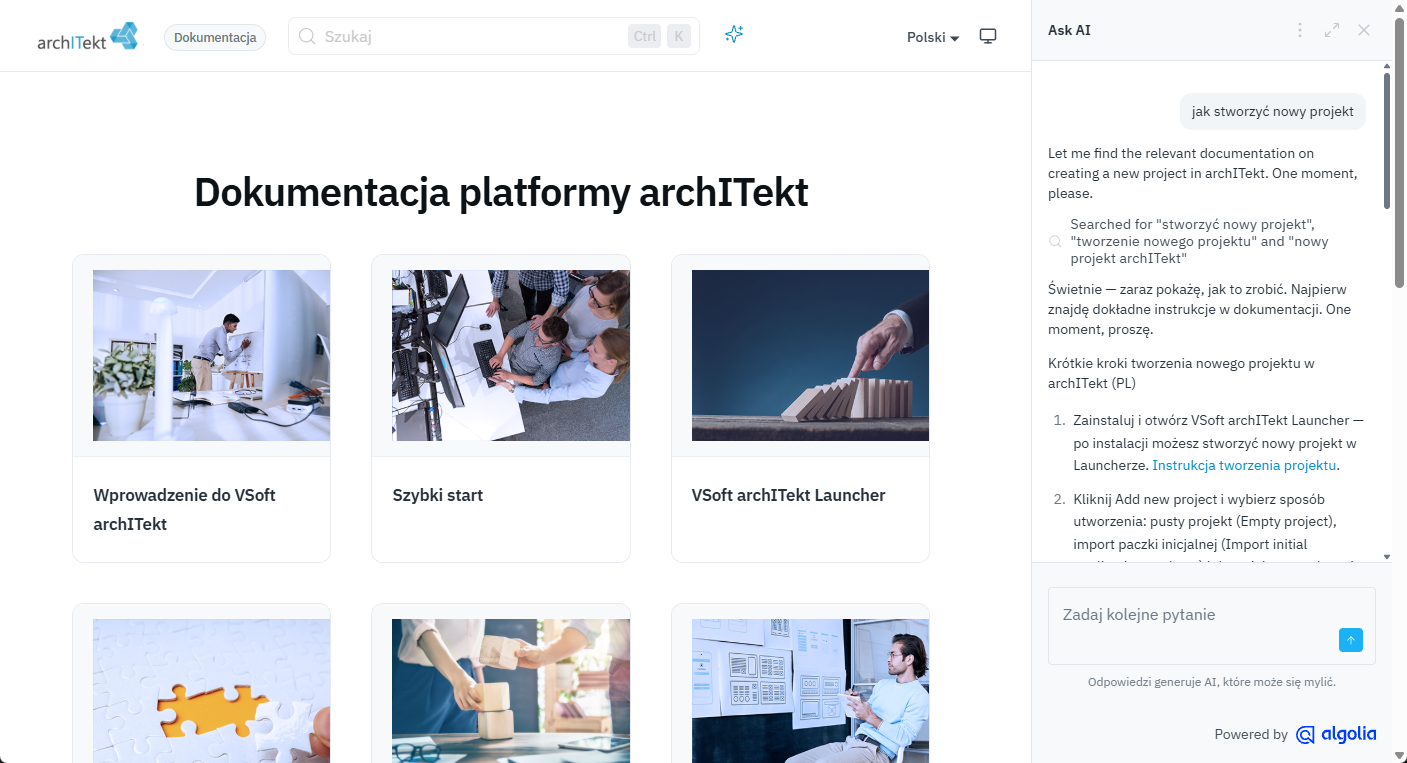Click the Ctrl shortcut key hint
Image resolution: width=1407 pixels, height=763 pixels.
(645, 36)
